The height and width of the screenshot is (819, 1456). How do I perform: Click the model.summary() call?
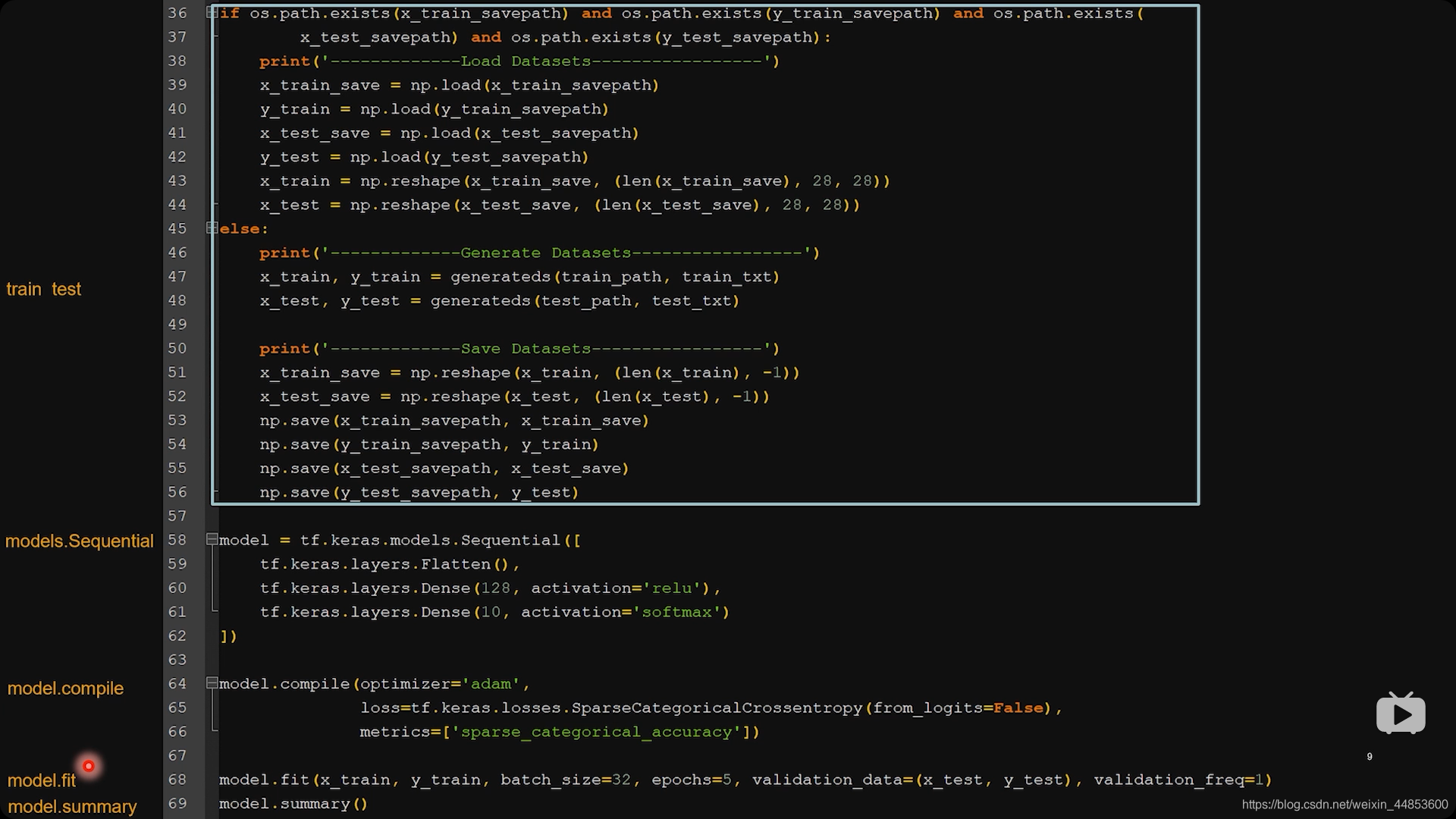293,803
